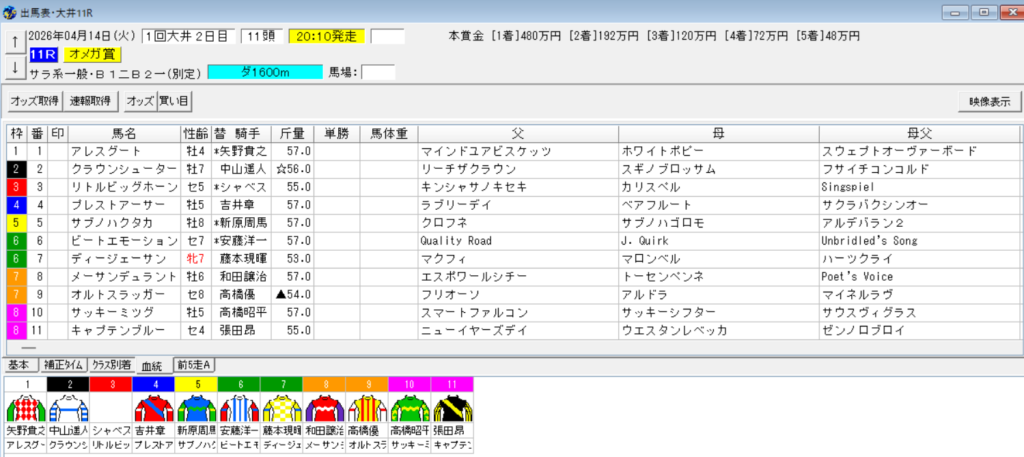Switch to the 基本 tab

click(20, 365)
